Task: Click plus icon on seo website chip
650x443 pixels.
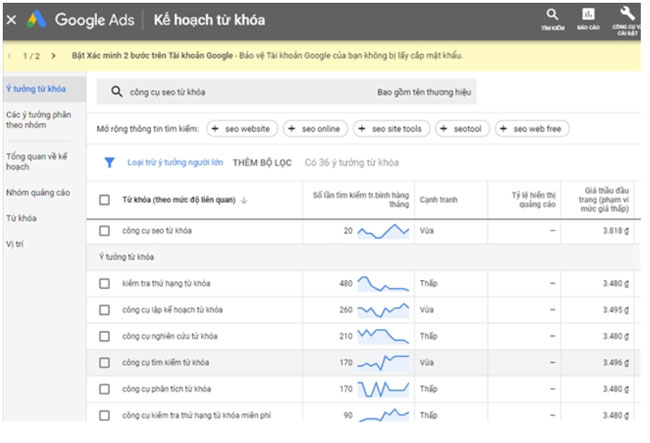Action: click(x=215, y=129)
